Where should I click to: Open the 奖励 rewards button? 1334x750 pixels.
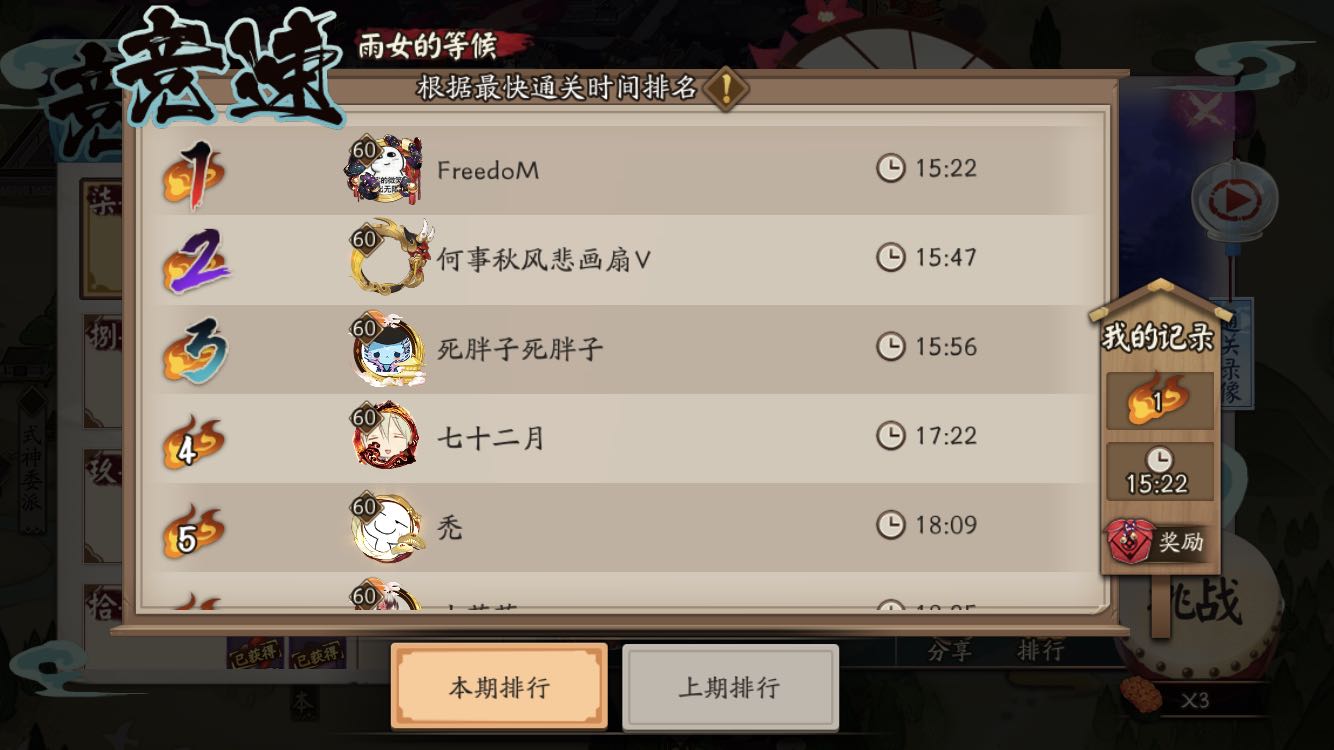tap(1156, 543)
